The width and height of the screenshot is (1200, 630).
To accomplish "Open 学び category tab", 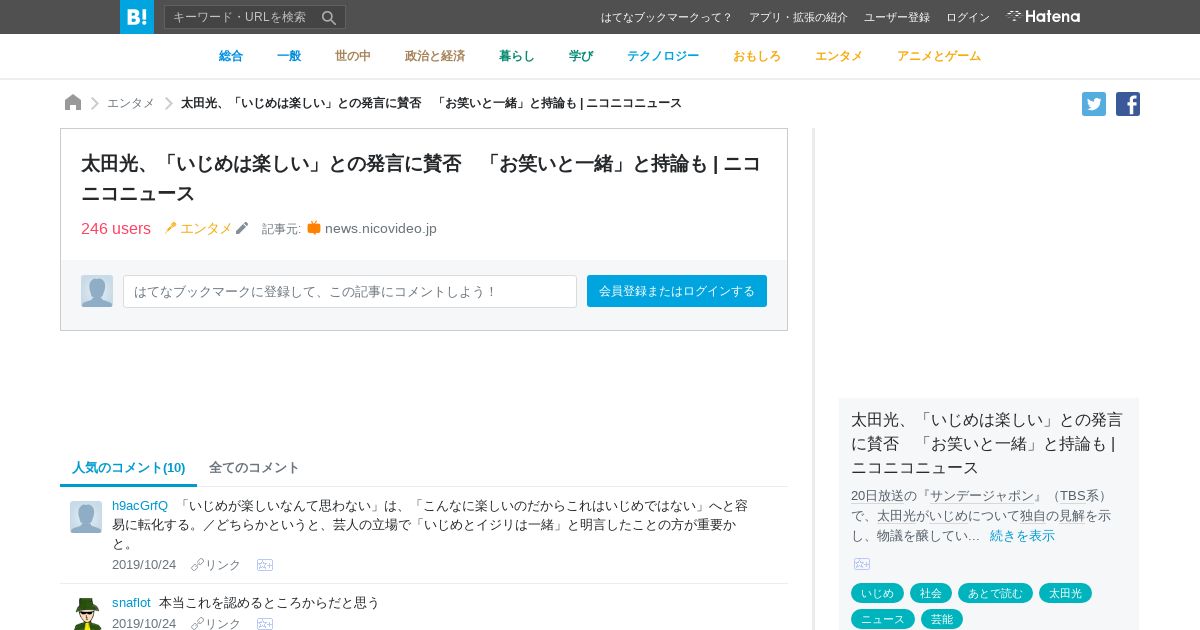I will [x=581, y=56].
